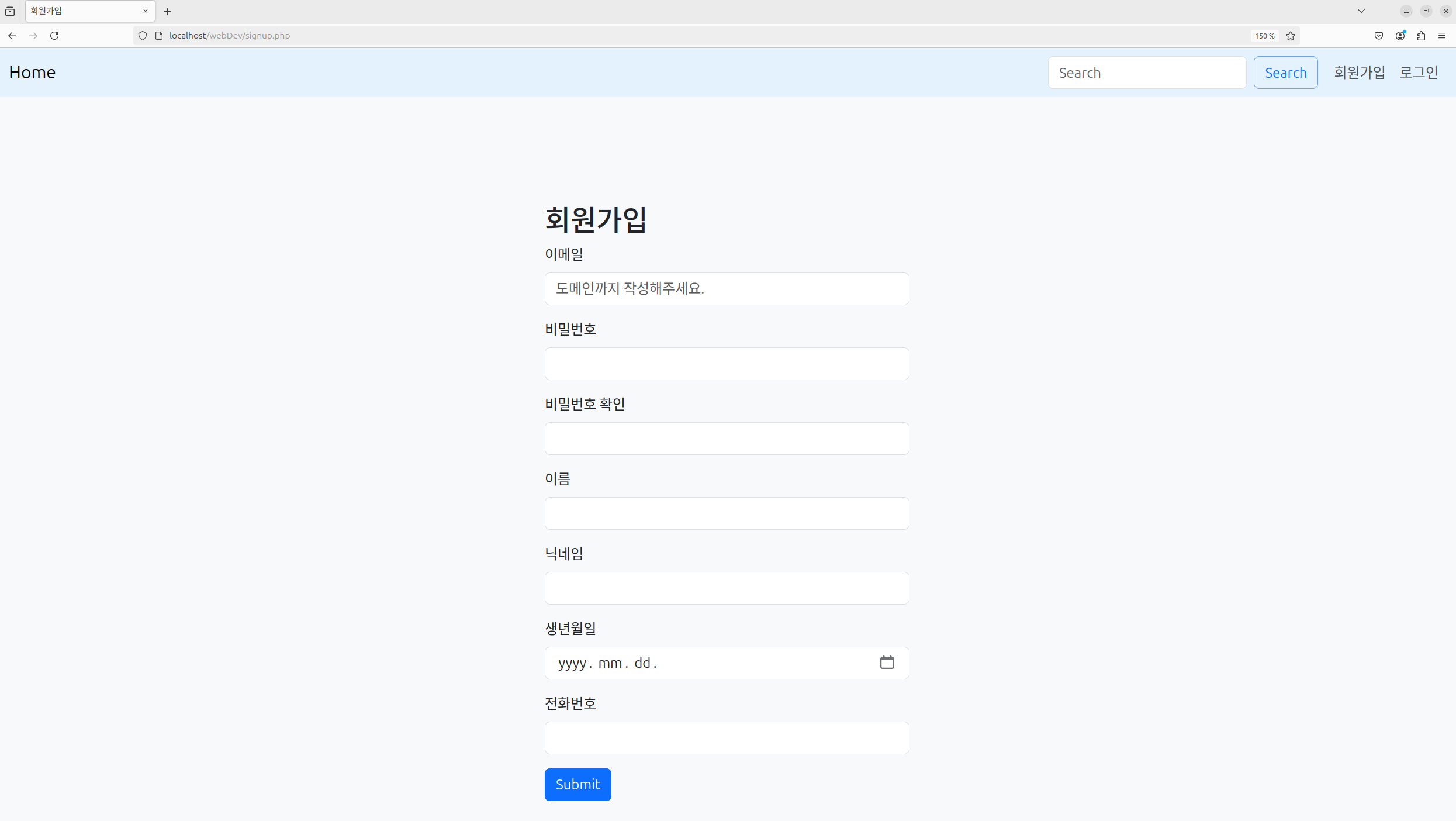Expand the list all tabs chevron
This screenshot has height=821, width=1456.
(x=1361, y=11)
